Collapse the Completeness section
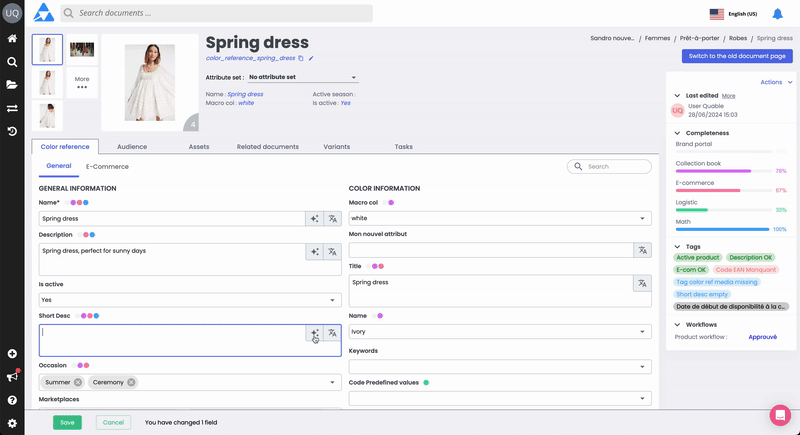800x435 pixels. pos(677,132)
